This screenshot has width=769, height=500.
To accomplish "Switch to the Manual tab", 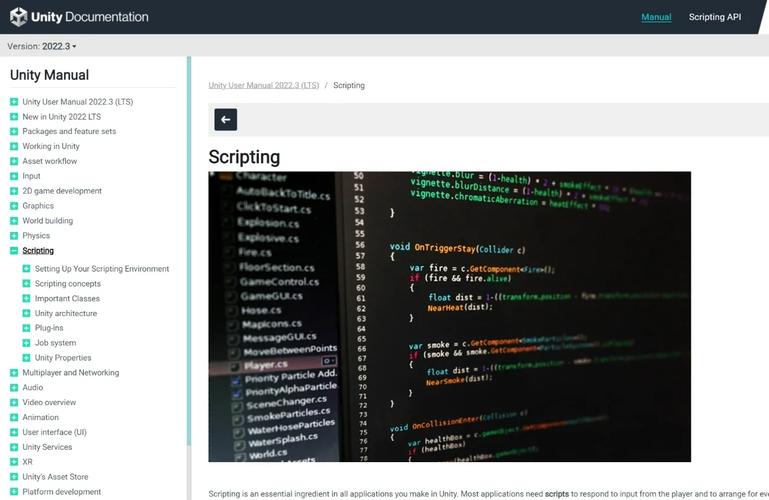I will pos(656,17).
